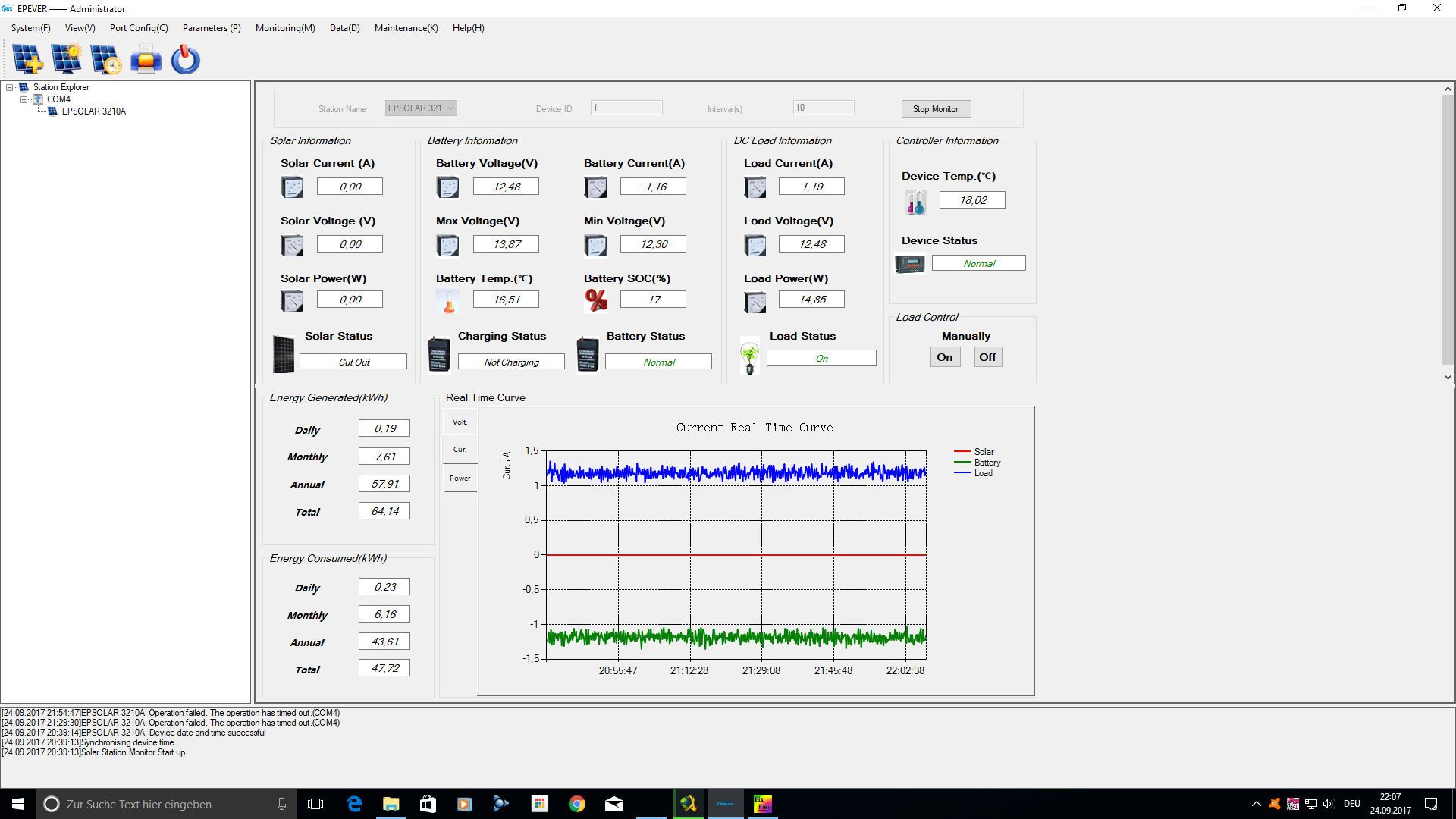Select EPSOLAR 3210A in the station tree
Image resolution: width=1456 pixels, height=819 pixels.
click(93, 111)
